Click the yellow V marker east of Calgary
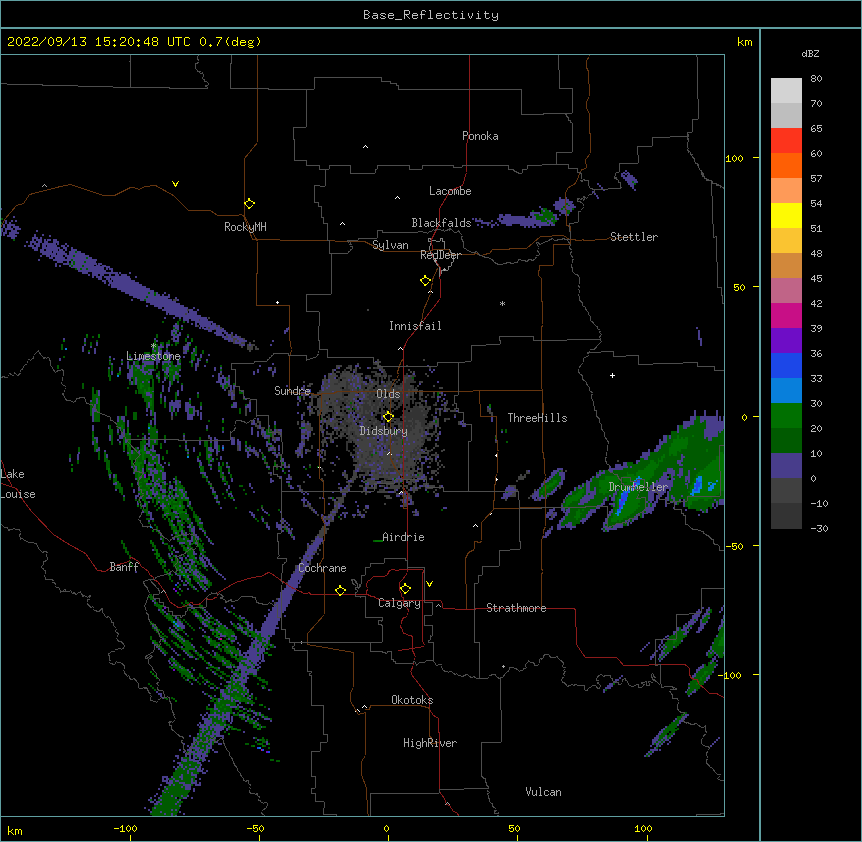Image resolution: width=862 pixels, height=842 pixels. [x=429, y=584]
